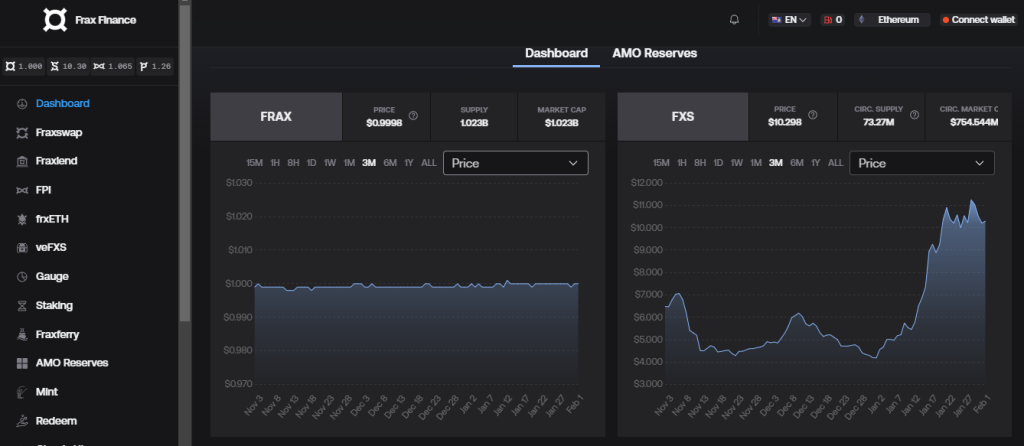The height and width of the screenshot is (446, 1024).
Task: Select 8H range on FXS chart
Action: [x=700, y=163]
